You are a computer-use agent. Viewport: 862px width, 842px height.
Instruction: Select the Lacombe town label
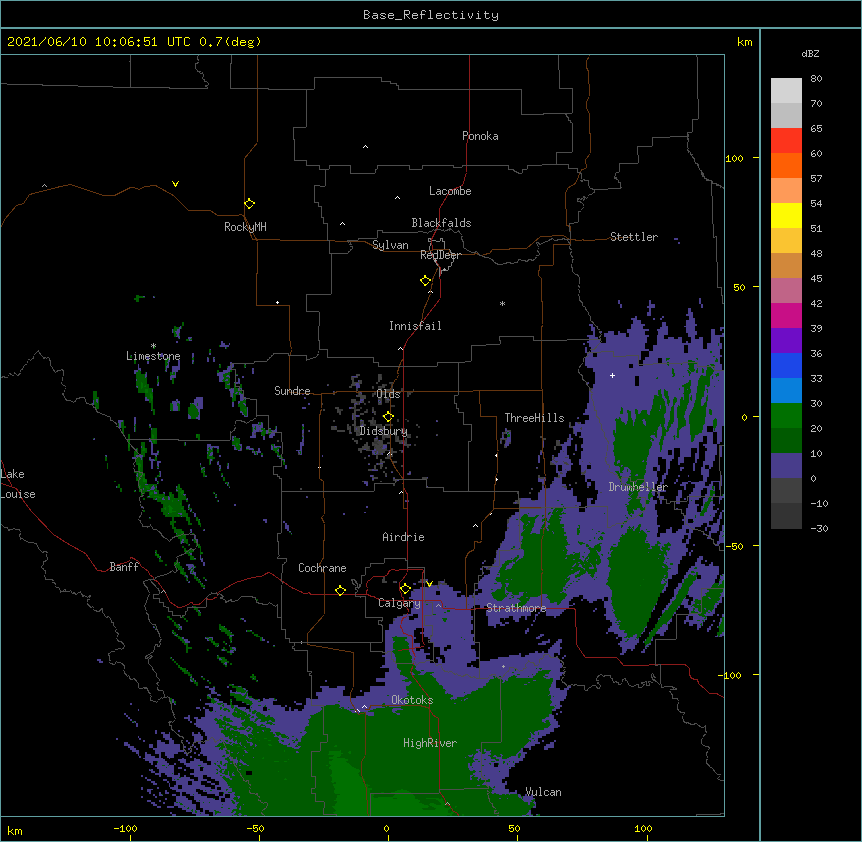(x=450, y=191)
